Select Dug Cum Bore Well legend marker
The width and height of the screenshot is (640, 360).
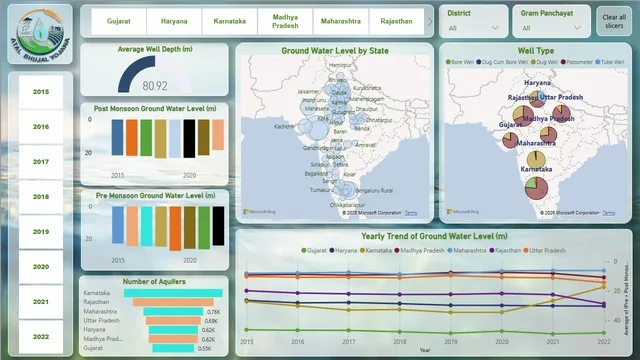click(x=479, y=62)
